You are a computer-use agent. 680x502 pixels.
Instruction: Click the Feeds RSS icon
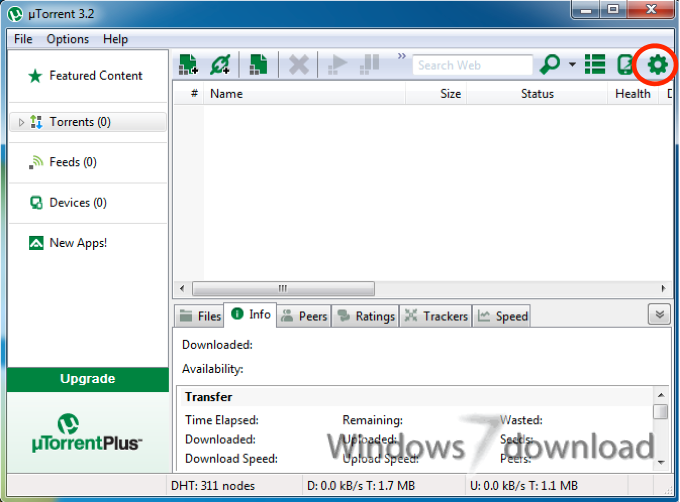tap(36, 162)
